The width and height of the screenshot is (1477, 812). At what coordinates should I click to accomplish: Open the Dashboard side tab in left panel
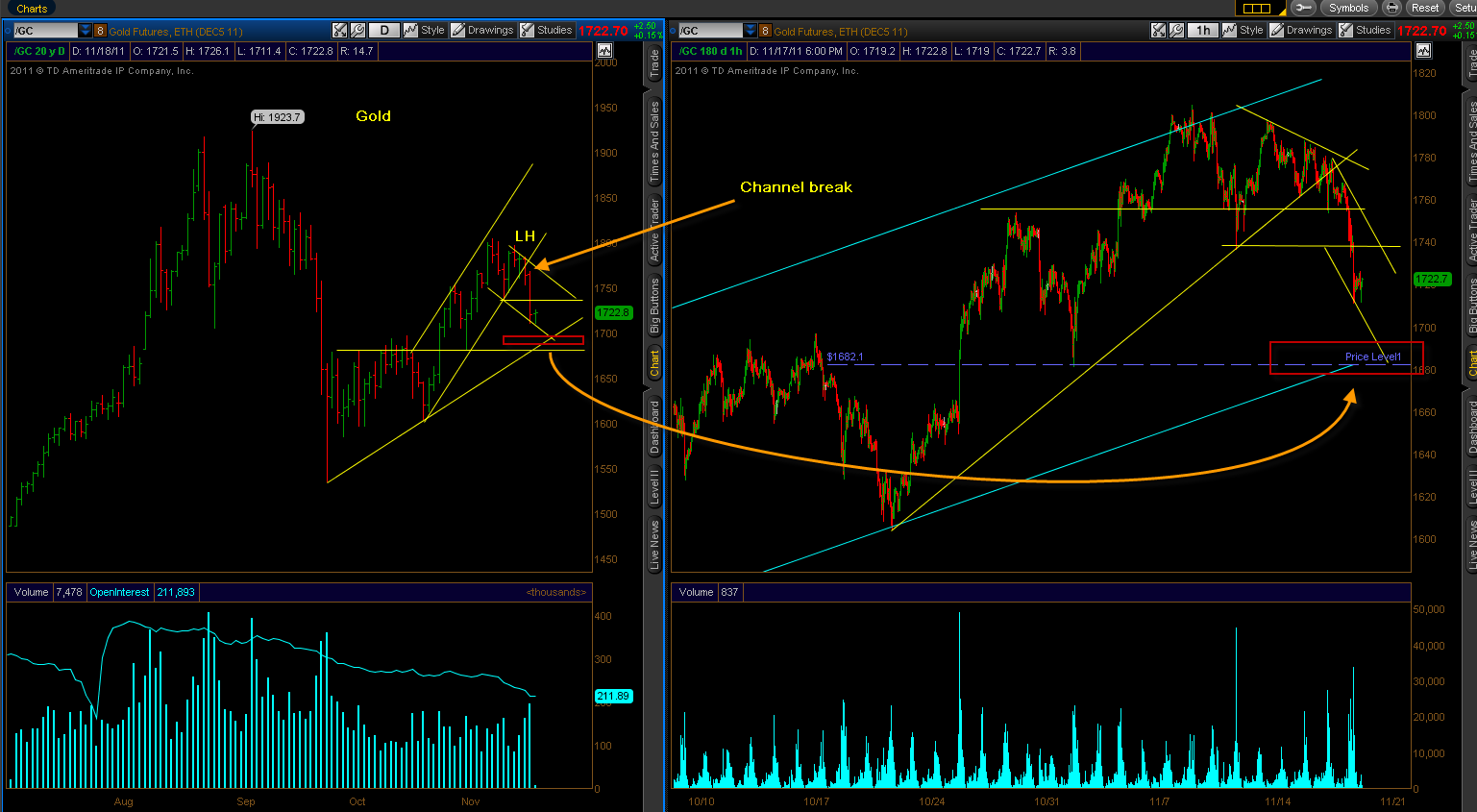tap(654, 428)
